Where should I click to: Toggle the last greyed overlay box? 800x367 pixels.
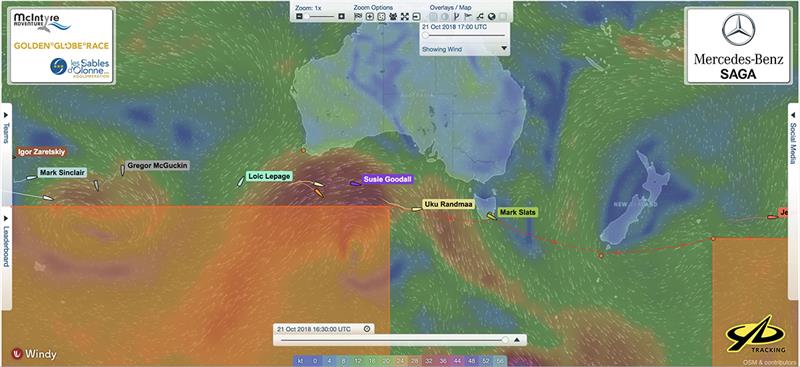coord(503,16)
